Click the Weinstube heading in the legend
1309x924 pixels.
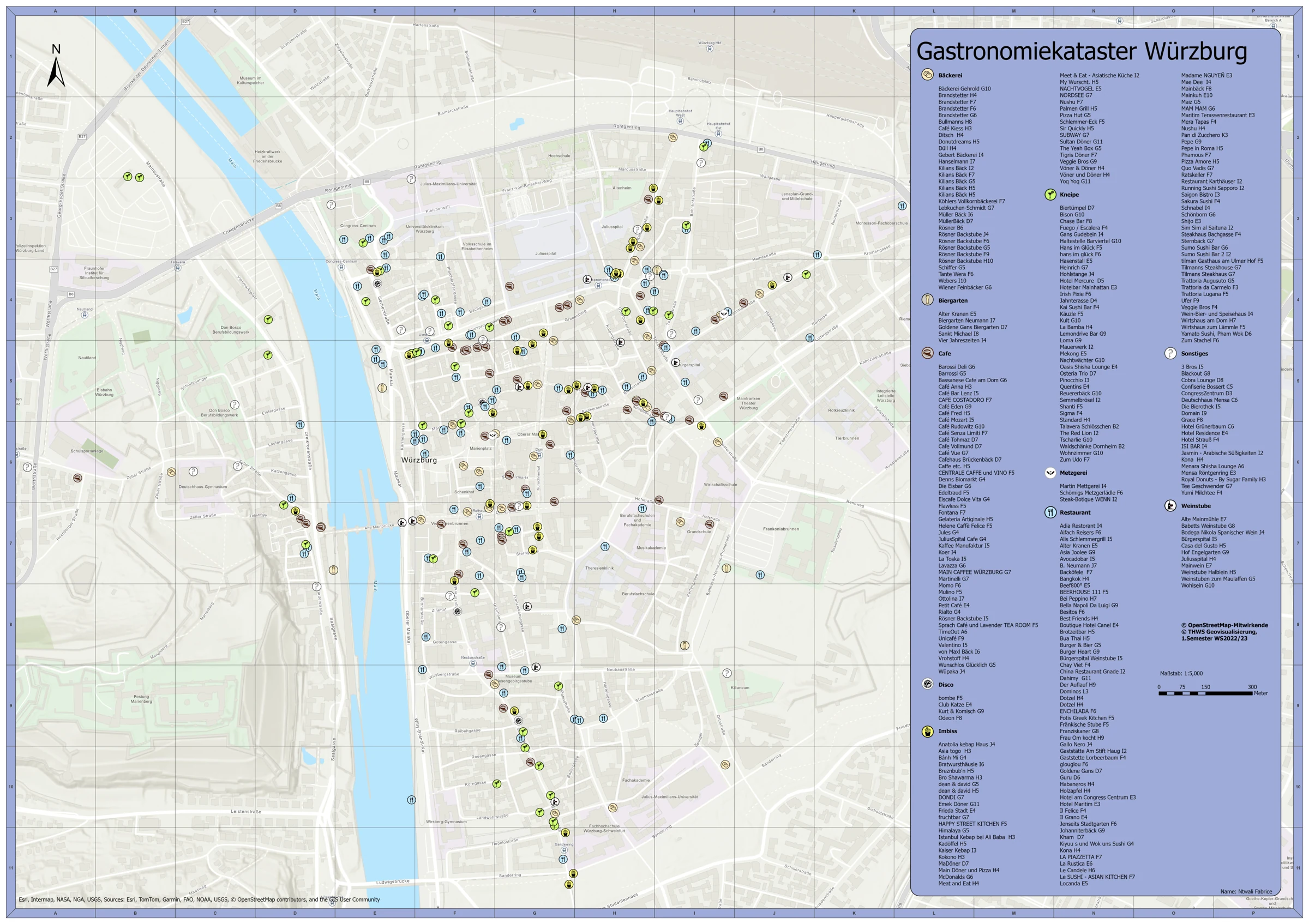pyautogui.click(x=1196, y=506)
